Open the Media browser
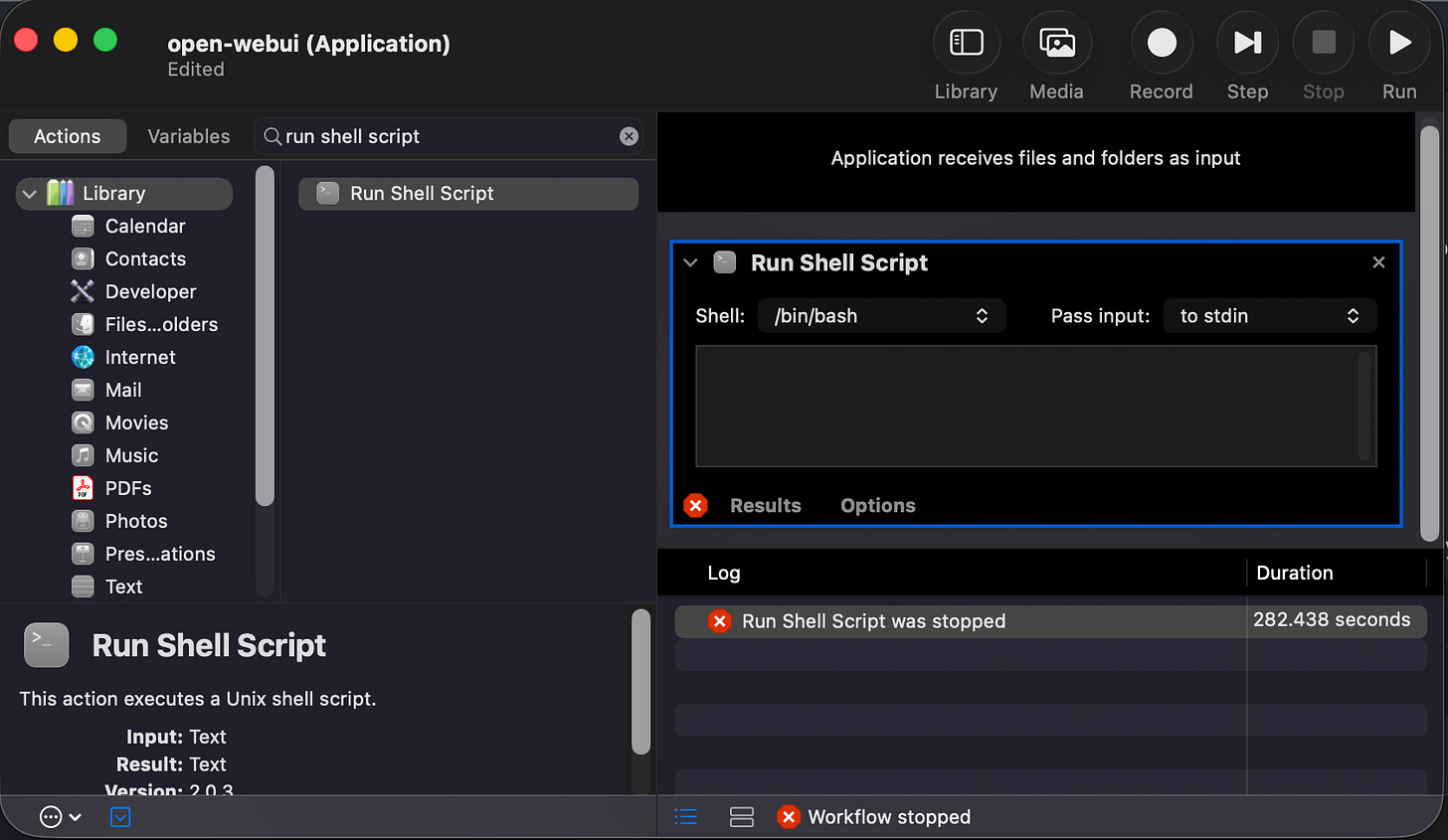 coord(1057,43)
